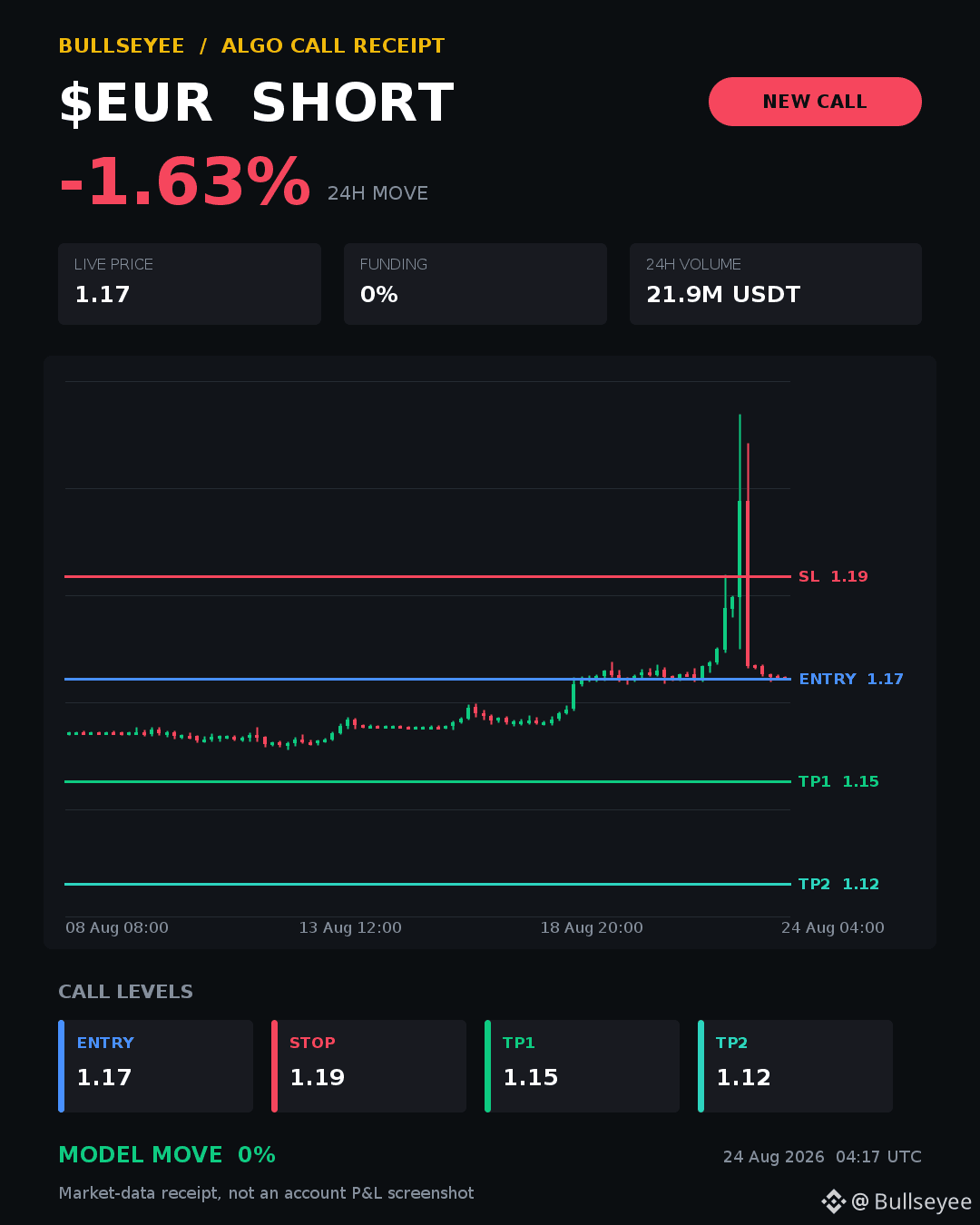Viewport: 980px width, 1225px height.
Task: Click the $EUR SHORT title
Action: click(x=257, y=103)
